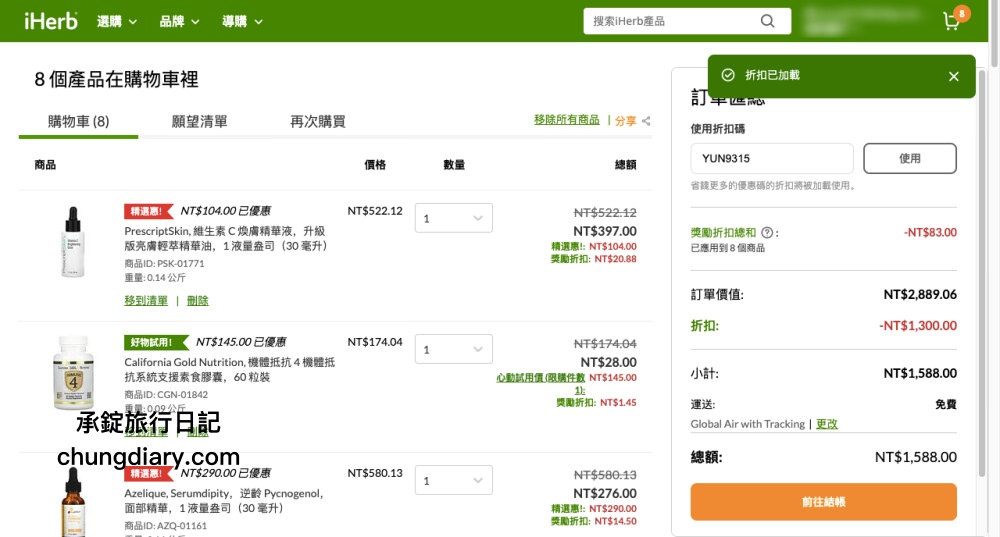Open PrescriptSkin 維生素 C 煥膚精華液 product title
This screenshot has width=1000, height=537.
pyautogui.click(x=226, y=239)
